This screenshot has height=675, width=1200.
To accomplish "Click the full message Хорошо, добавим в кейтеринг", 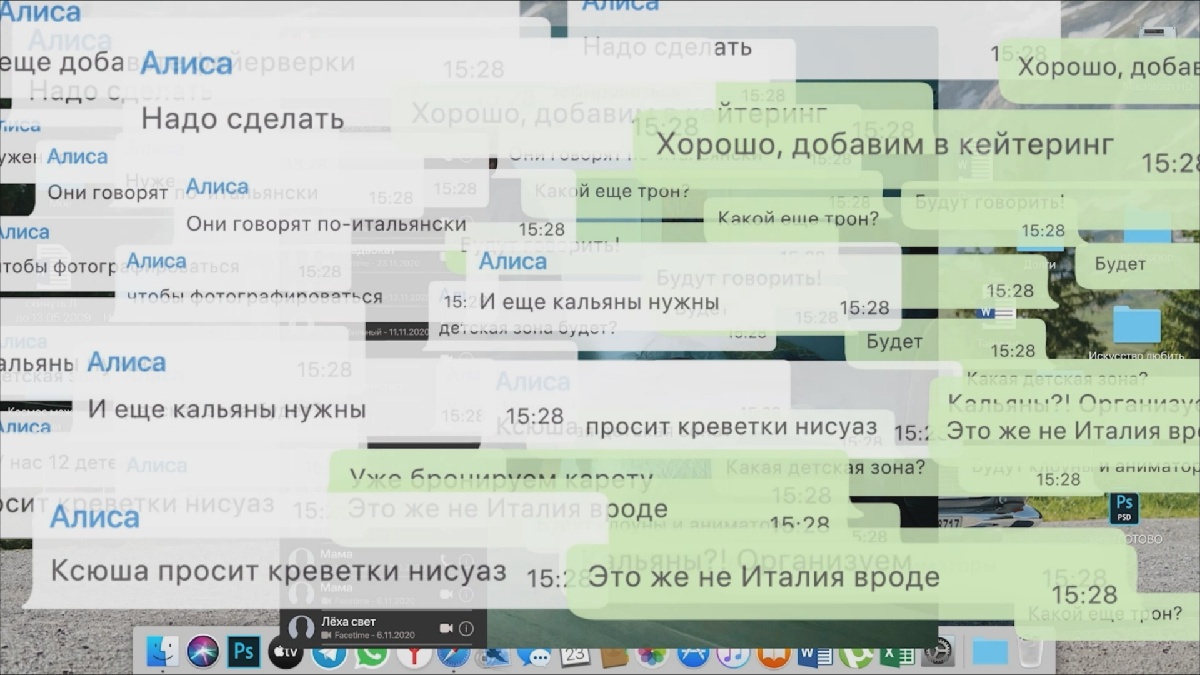I will (x=884, y=144).
